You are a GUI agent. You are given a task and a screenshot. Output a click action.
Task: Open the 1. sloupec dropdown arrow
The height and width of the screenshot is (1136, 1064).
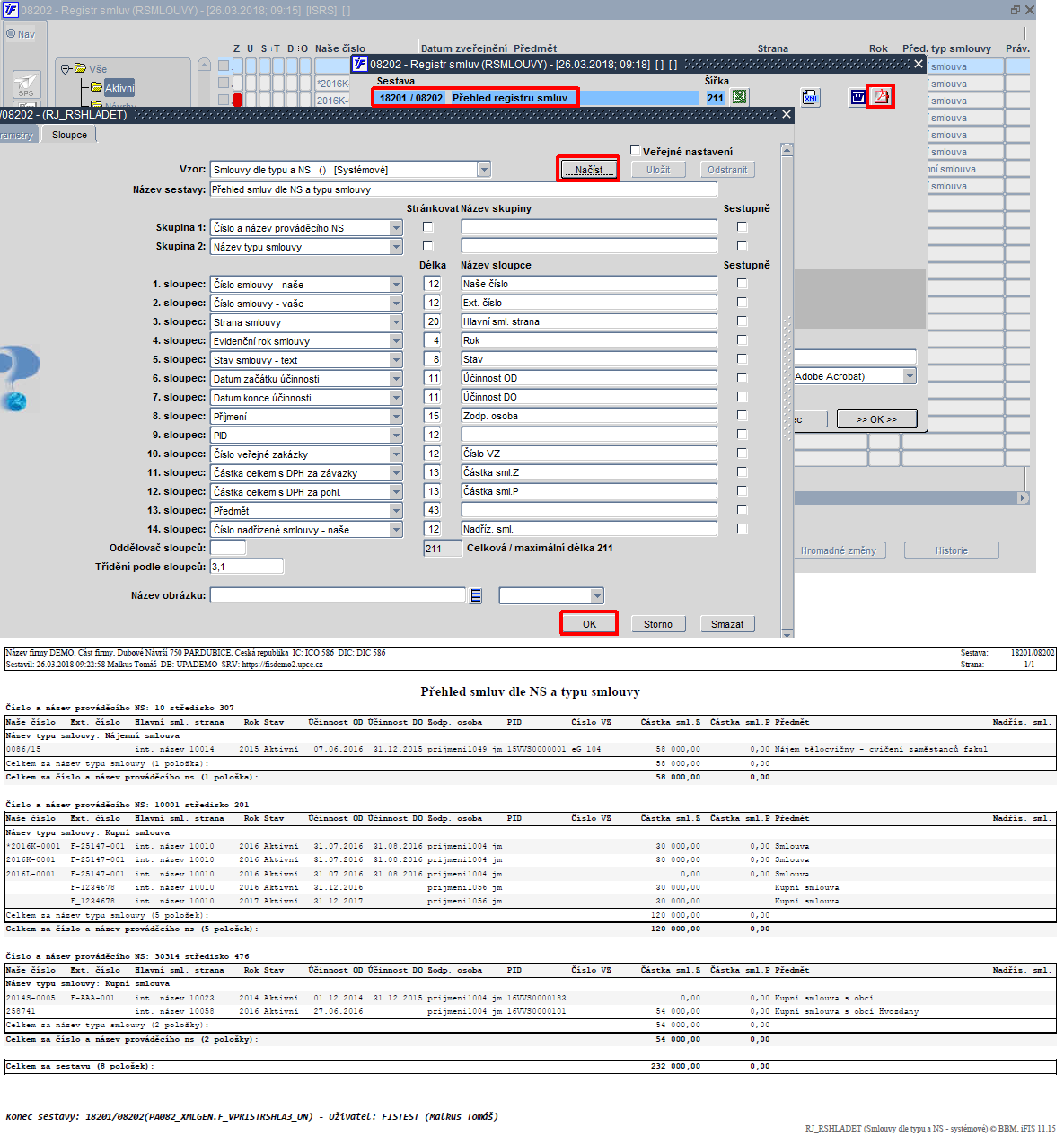click(x=396, y=285)
